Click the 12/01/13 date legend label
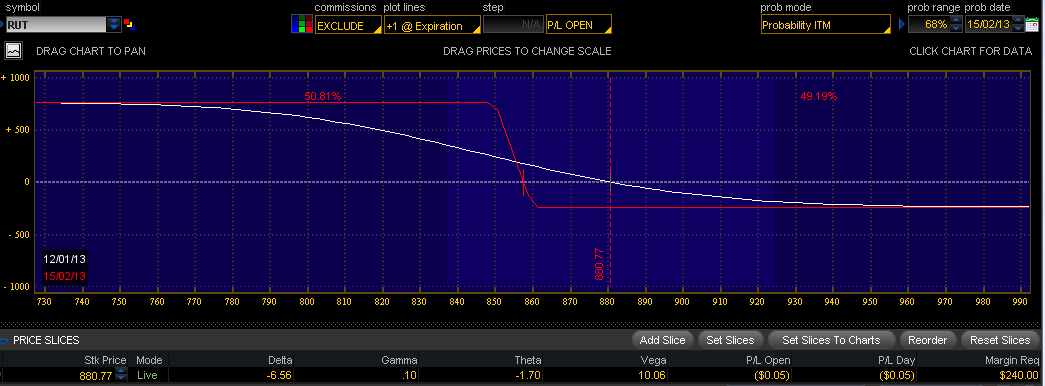Screen dimensions: 1045x386 point(64,258)
